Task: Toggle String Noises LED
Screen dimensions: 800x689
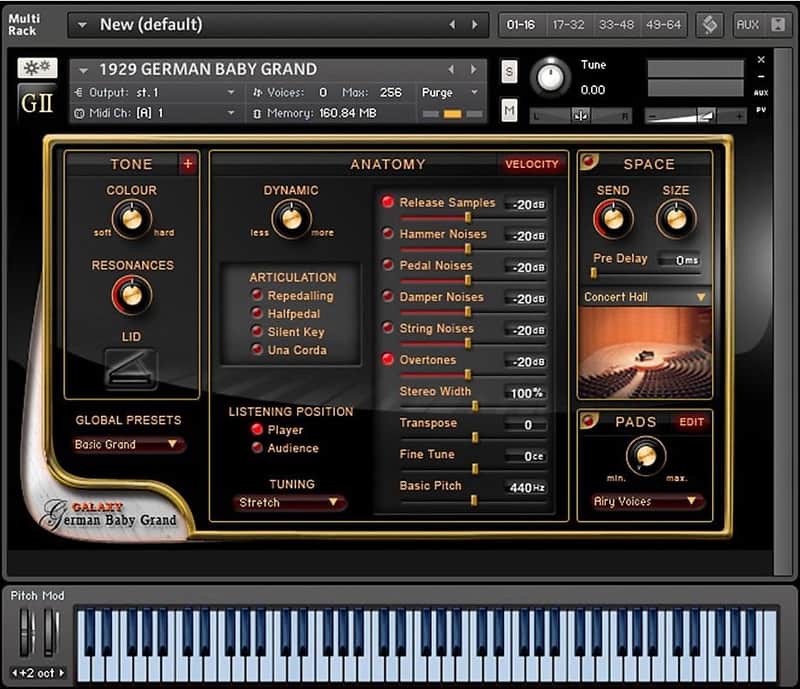Action: coord(388,327)
